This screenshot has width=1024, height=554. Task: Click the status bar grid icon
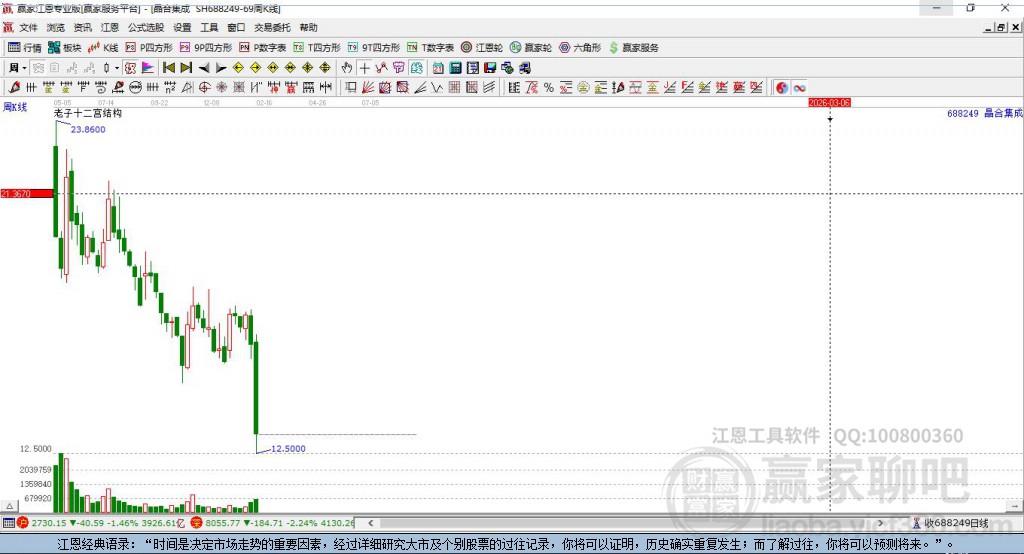click(8, 523)
